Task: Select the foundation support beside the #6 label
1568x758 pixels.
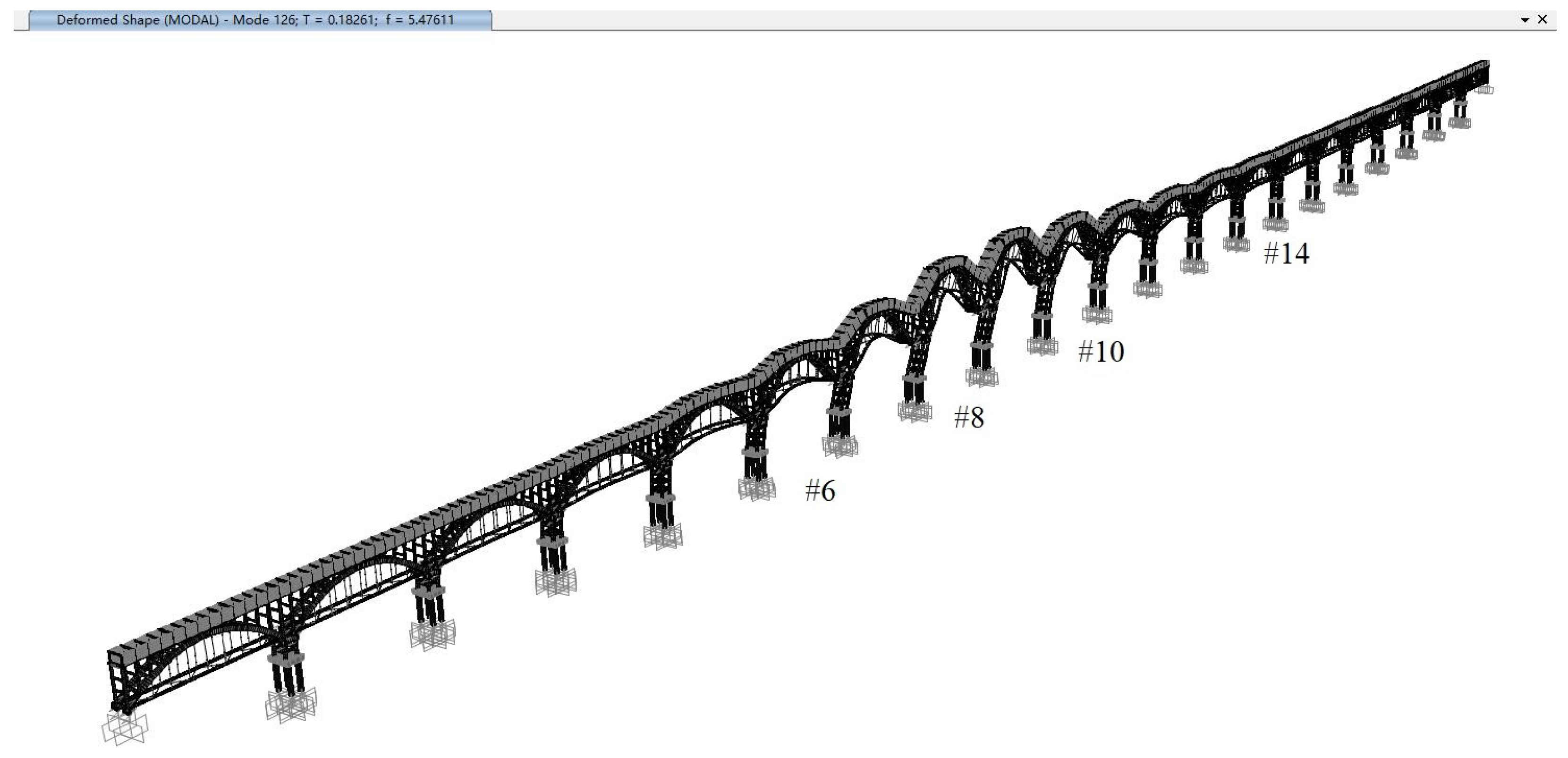Action: tap(756, 488)
